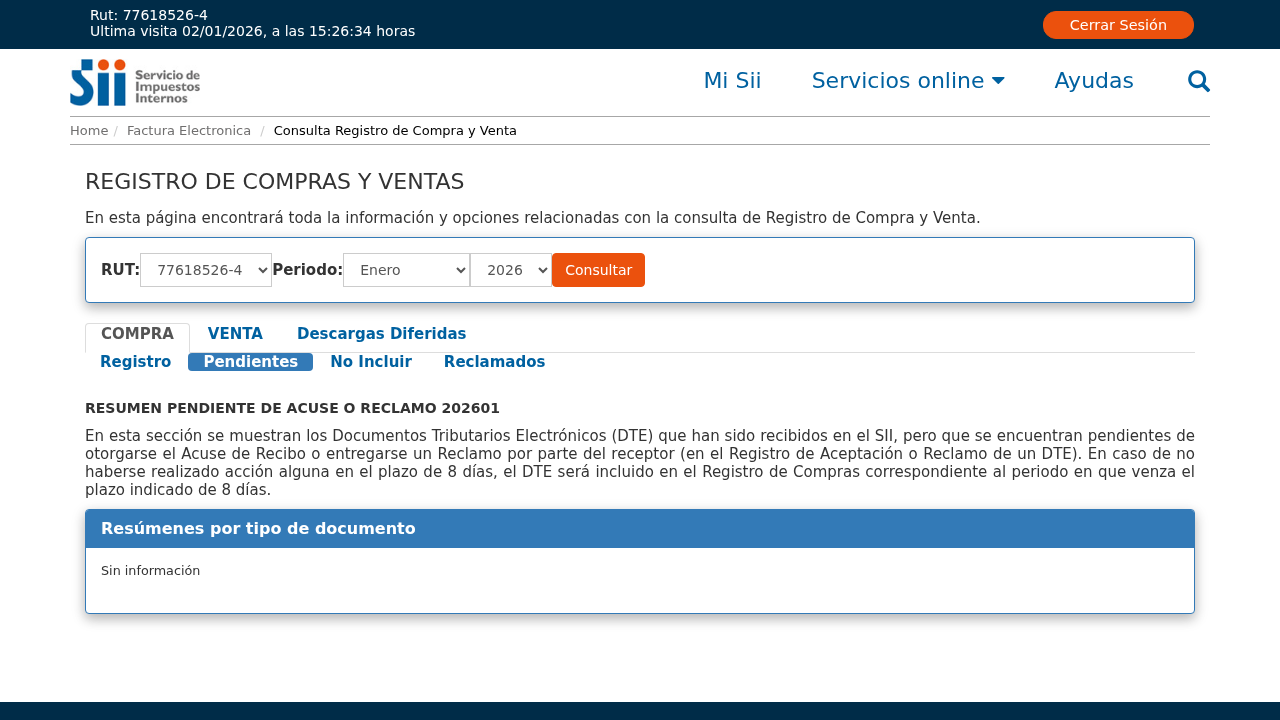This screenshot has width=1280, height=720.
Task: Navigate to Factura Electronica breadcrumb
Action: pyautogui.click(x=189, y=131)
